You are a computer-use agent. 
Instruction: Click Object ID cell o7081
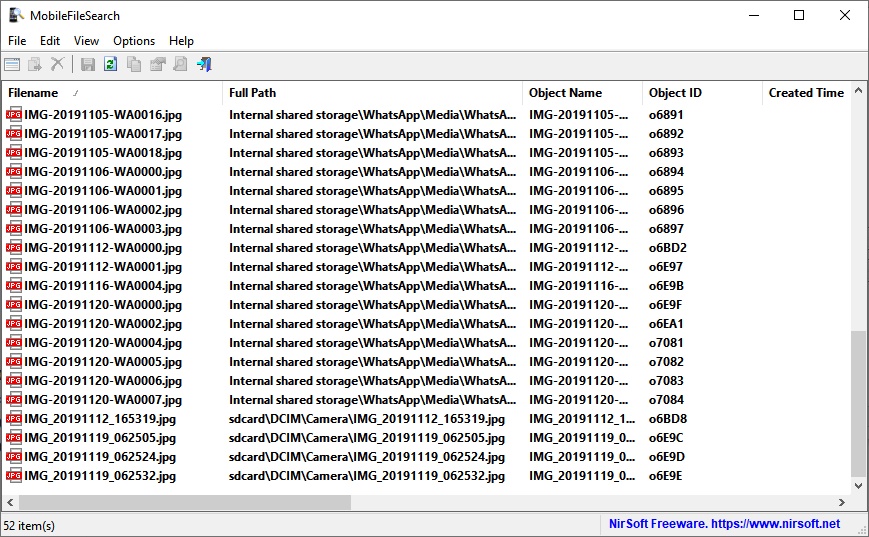coord(666,343)
